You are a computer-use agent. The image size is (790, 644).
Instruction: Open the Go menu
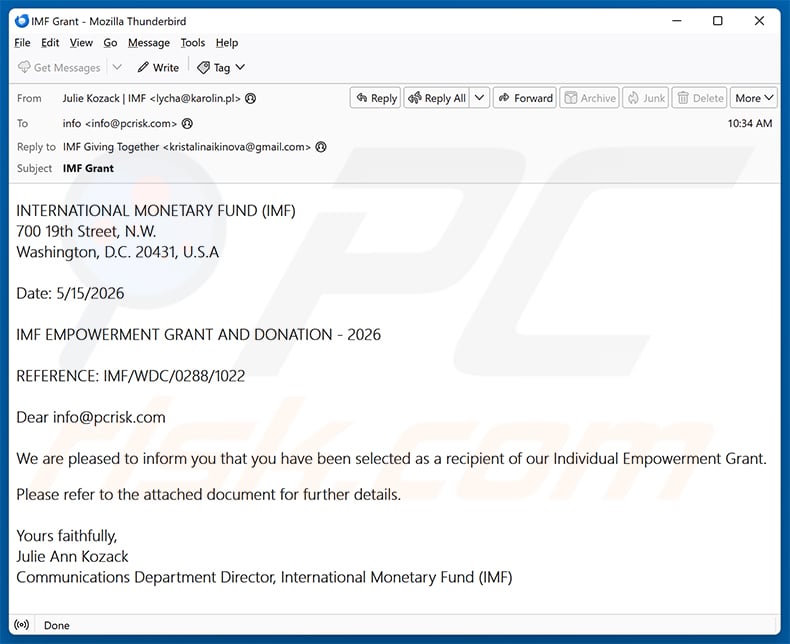pos(110,43)
